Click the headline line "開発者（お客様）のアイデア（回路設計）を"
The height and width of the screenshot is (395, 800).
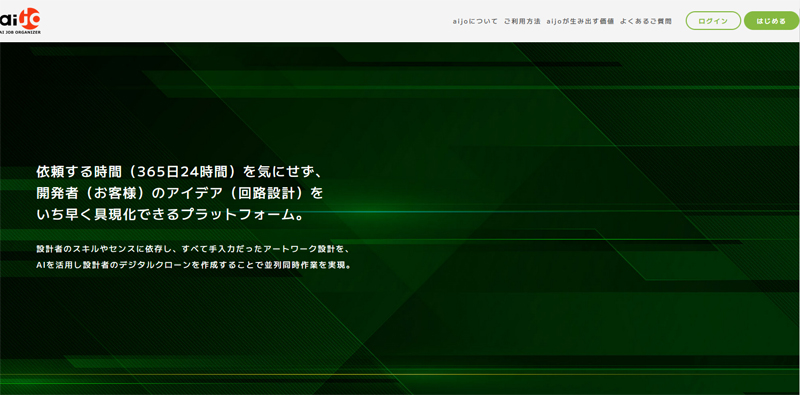click(180, 193)
